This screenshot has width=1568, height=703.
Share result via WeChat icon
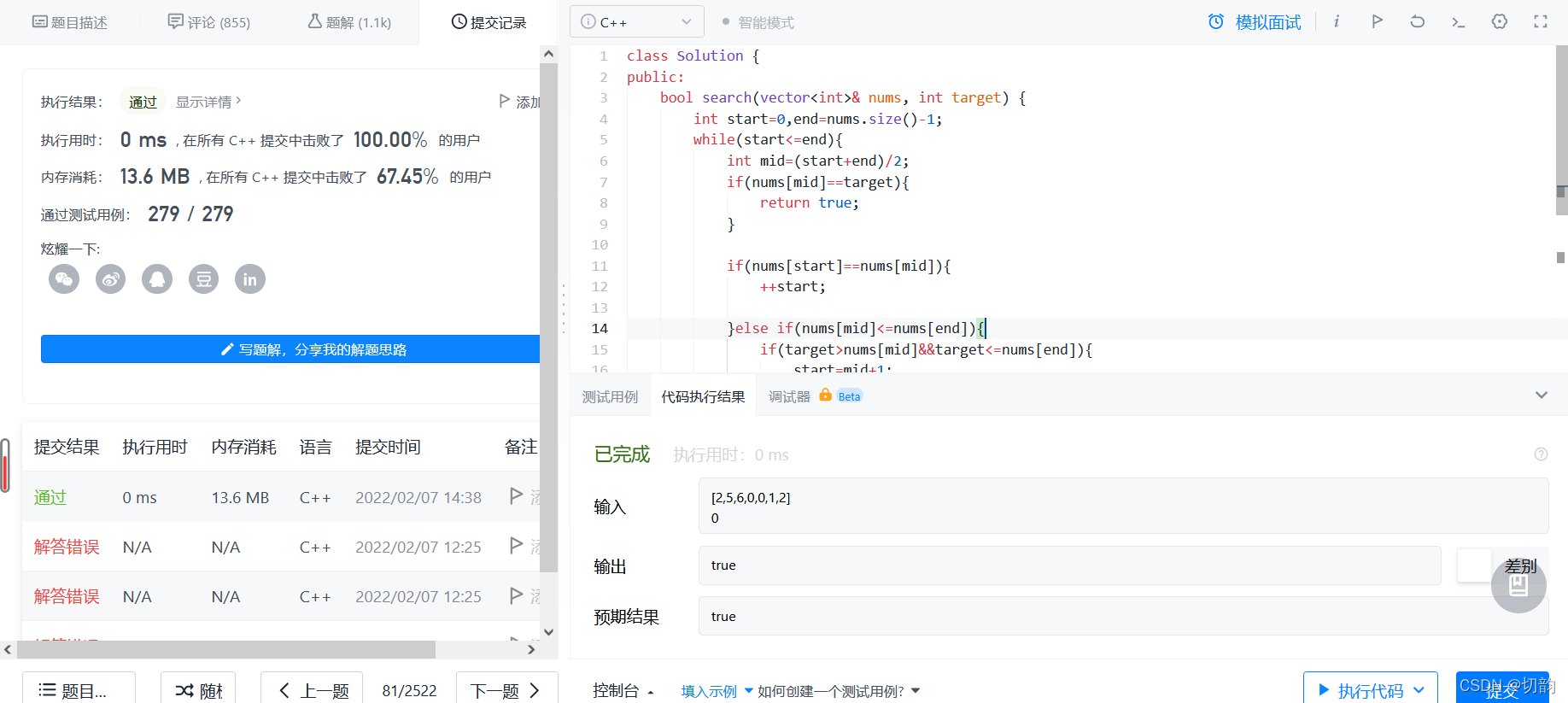(x=64, y=278)
